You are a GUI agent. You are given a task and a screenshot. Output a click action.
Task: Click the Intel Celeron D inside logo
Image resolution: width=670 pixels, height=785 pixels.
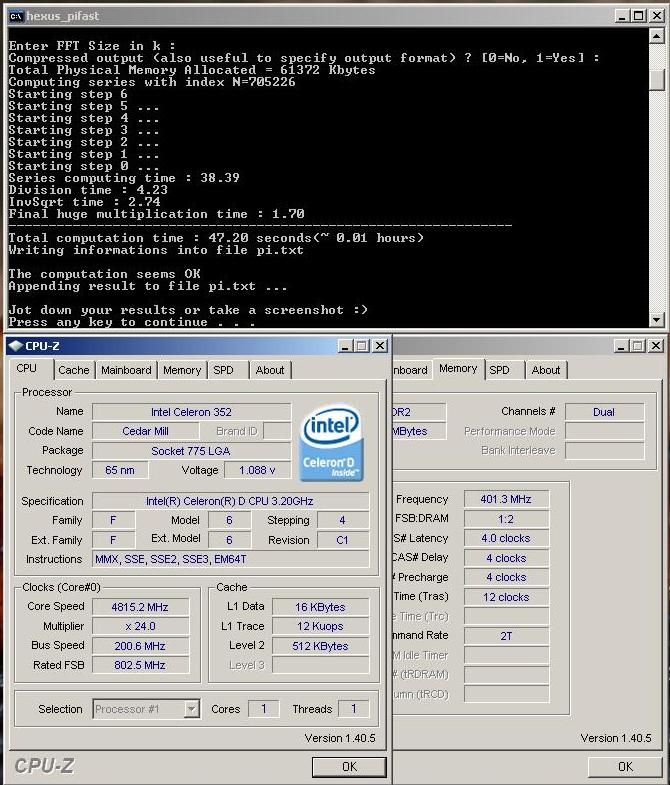pos(331,443)
